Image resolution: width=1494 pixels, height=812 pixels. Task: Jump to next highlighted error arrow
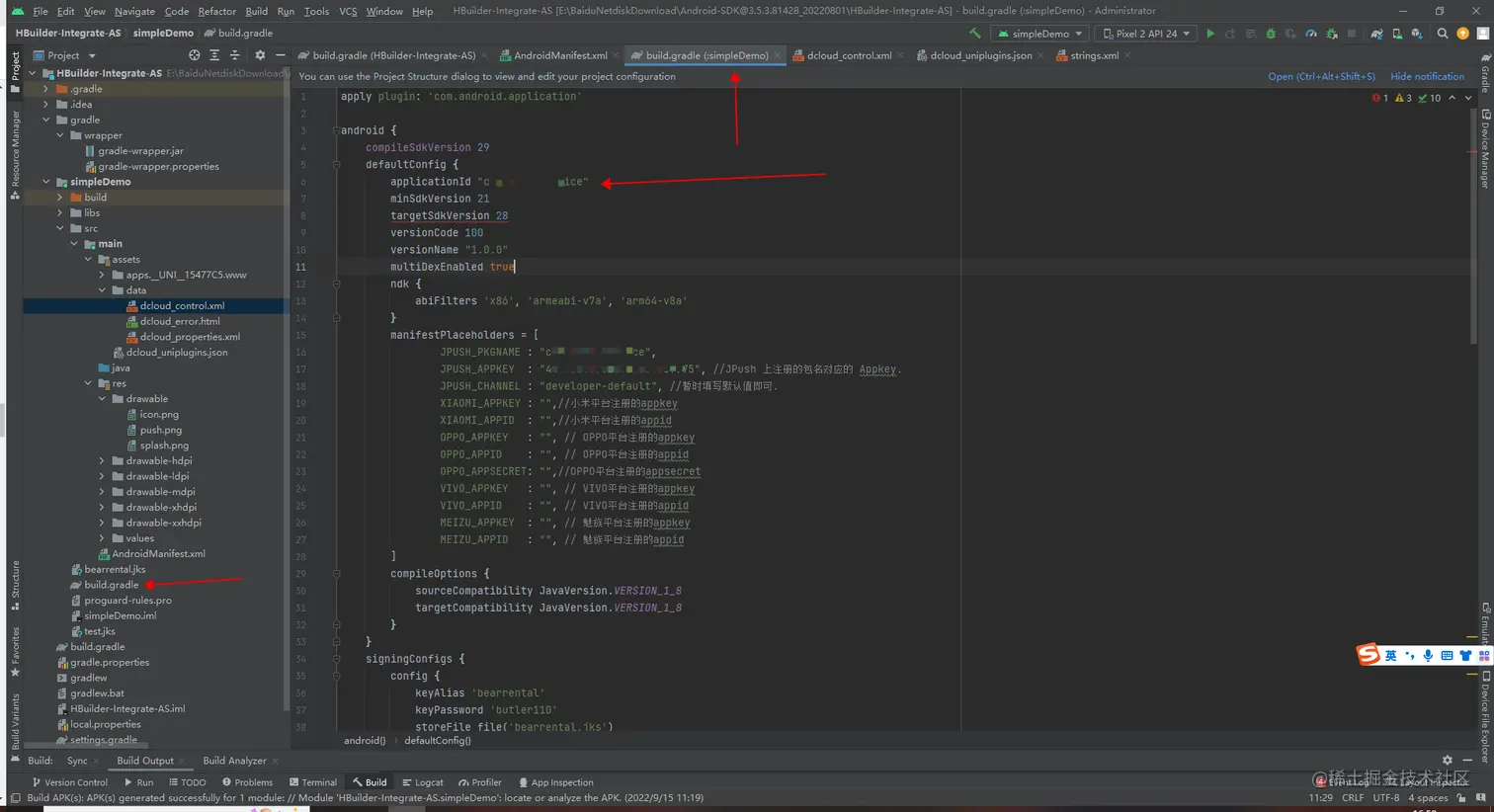point(1468,98)
